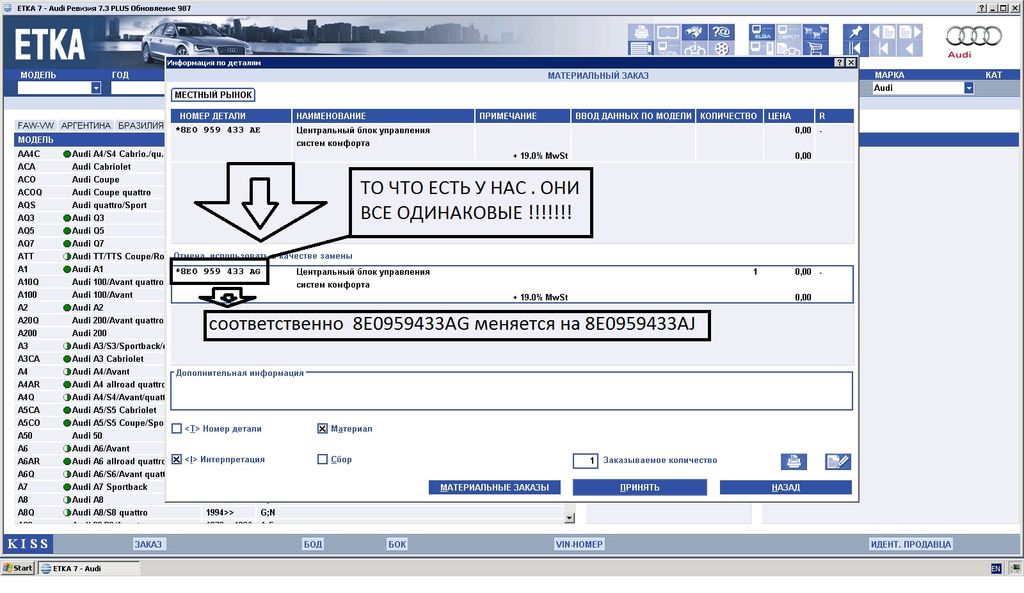Screen dimensions: 1024x593
Task: Switch to the Аргентина tab
Action: [86, 125]
